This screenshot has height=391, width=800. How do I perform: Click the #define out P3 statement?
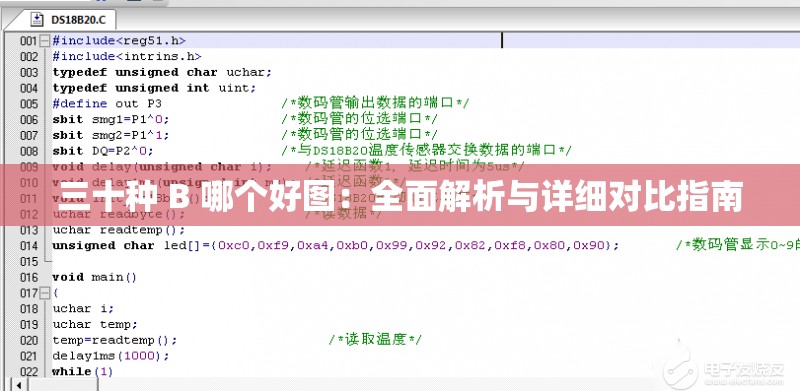(x=107, y=104)
